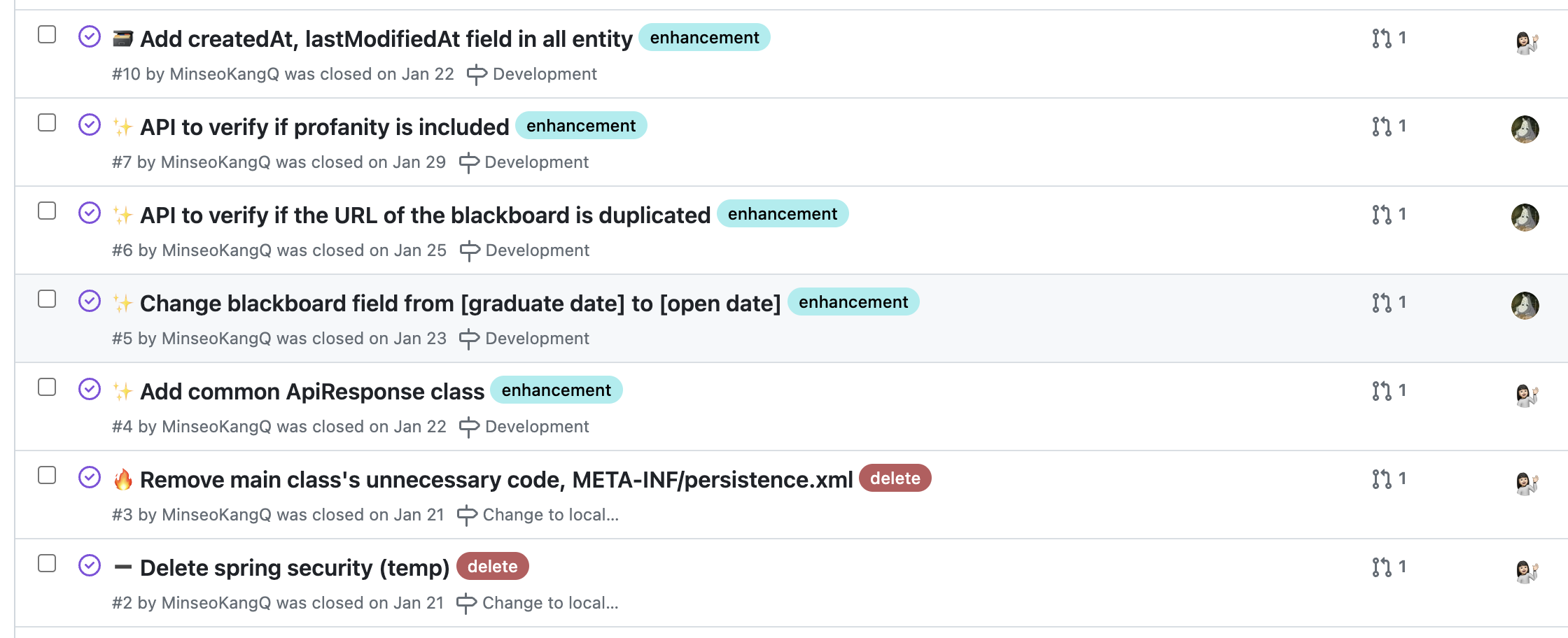Select checkbox for Add common ApiResponse issue

click(47, 387)
